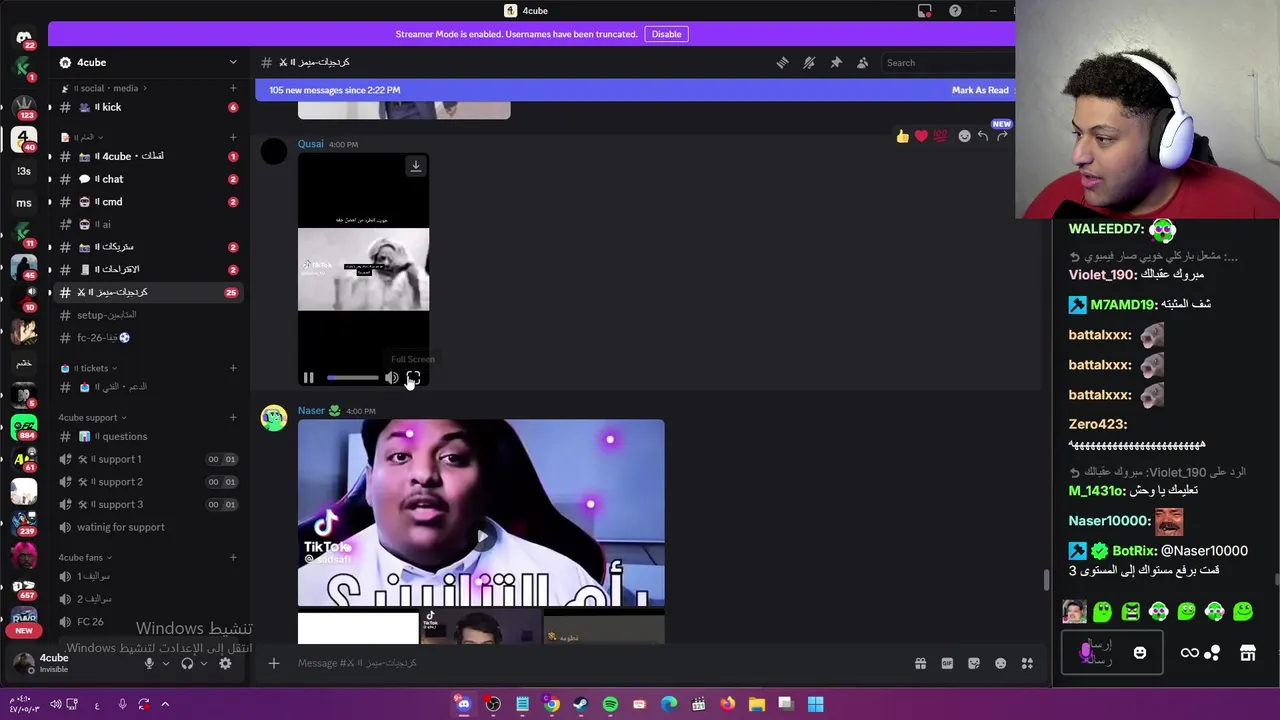This screenshot has height=720, width=1280.
Task: Toggle channel notification bell in header
Action: [x=809, y=62]
